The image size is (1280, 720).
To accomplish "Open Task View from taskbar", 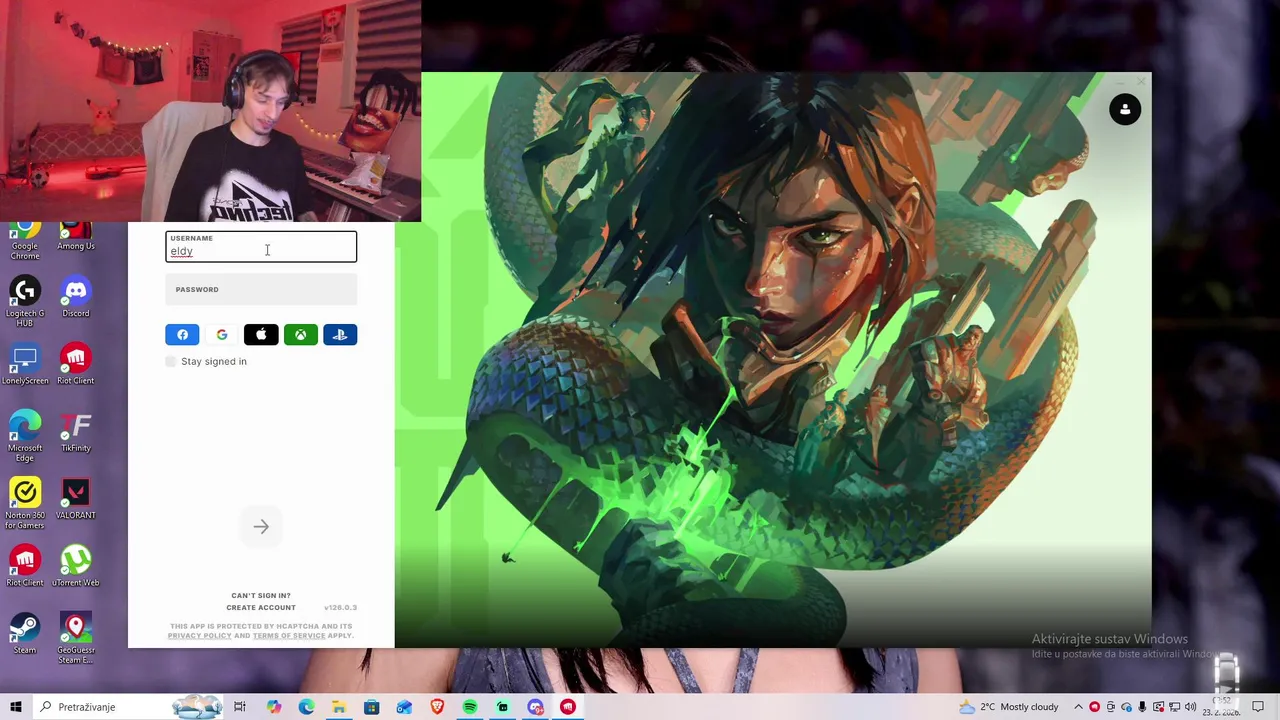I will 240,707.
